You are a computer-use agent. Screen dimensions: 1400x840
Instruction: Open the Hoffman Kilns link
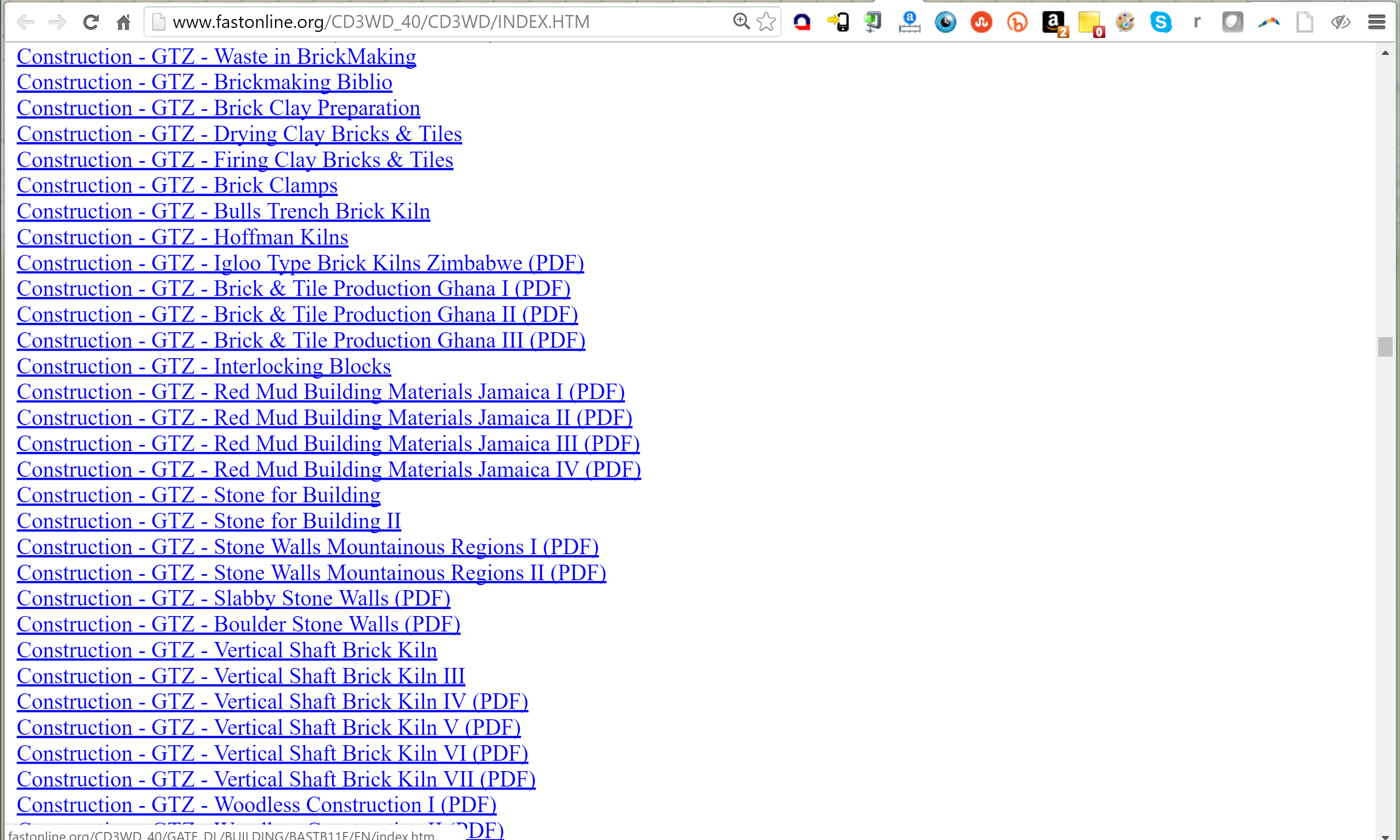182,237
